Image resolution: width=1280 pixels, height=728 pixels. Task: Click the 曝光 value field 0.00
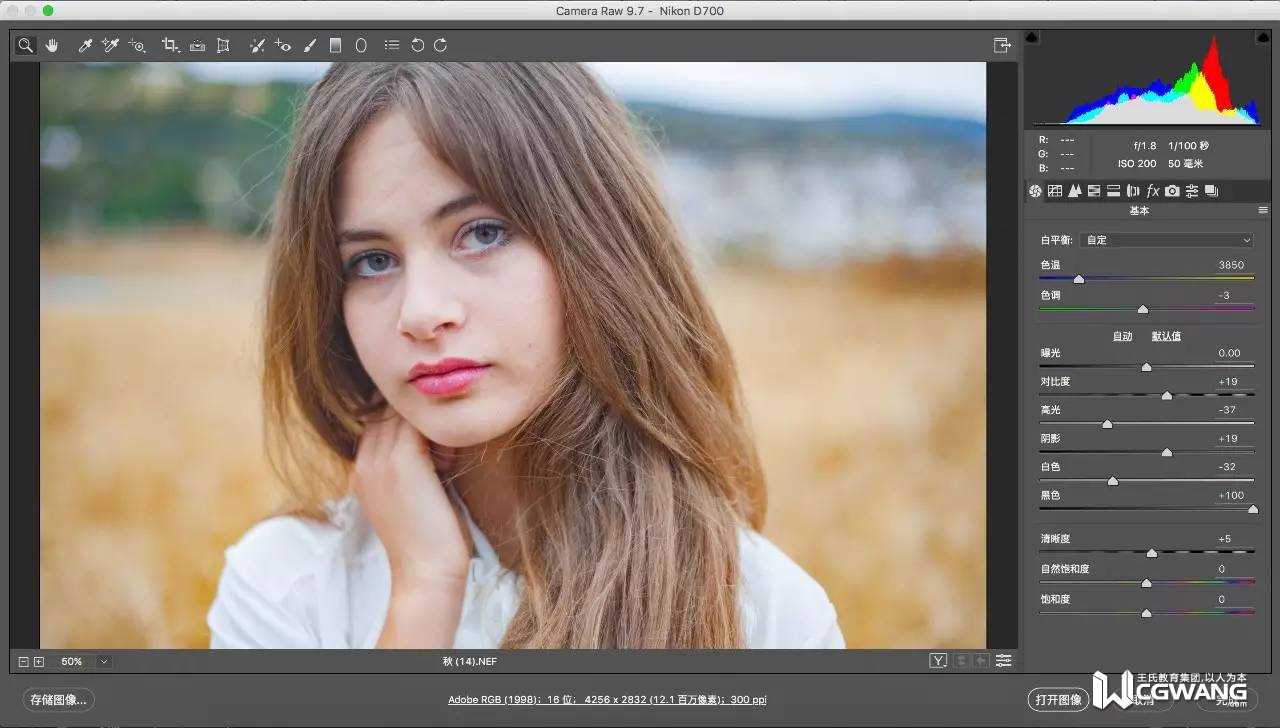coord(1231,353)
